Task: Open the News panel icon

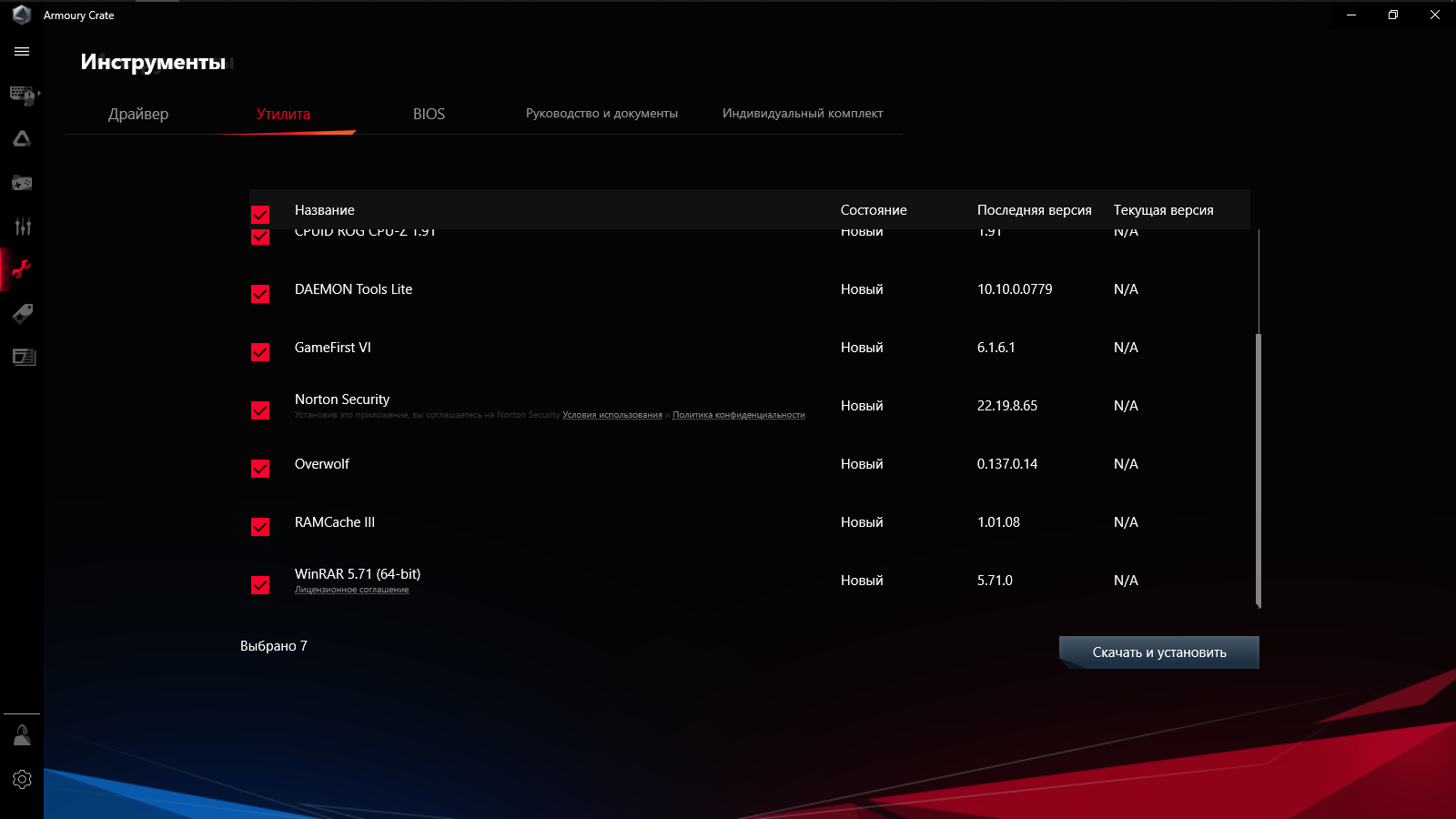Action: (x=24, y=357)
